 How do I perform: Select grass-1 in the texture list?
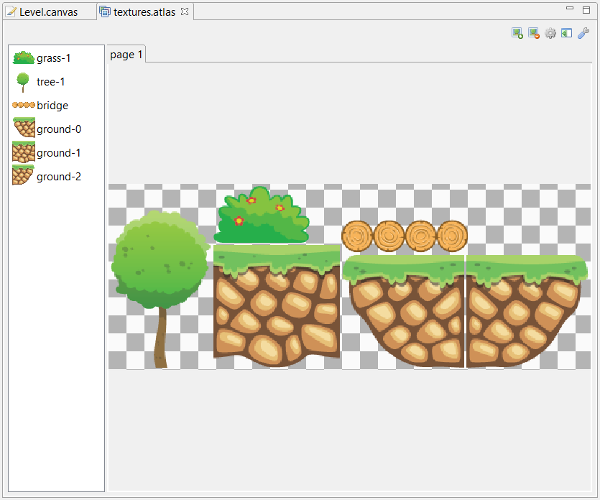click(53, 58)
